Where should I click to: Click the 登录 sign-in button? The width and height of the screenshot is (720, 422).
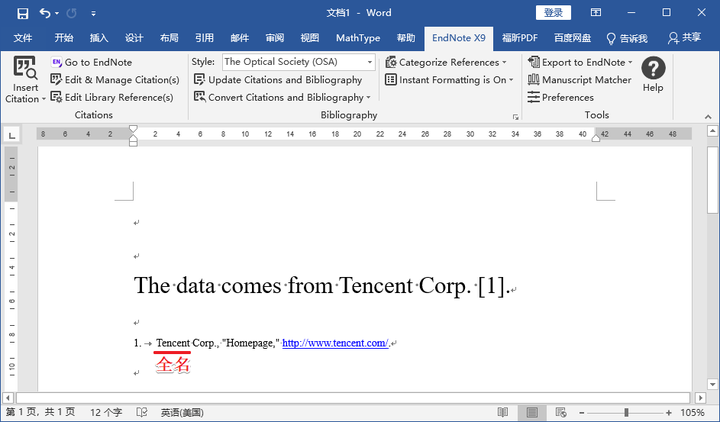553,12
